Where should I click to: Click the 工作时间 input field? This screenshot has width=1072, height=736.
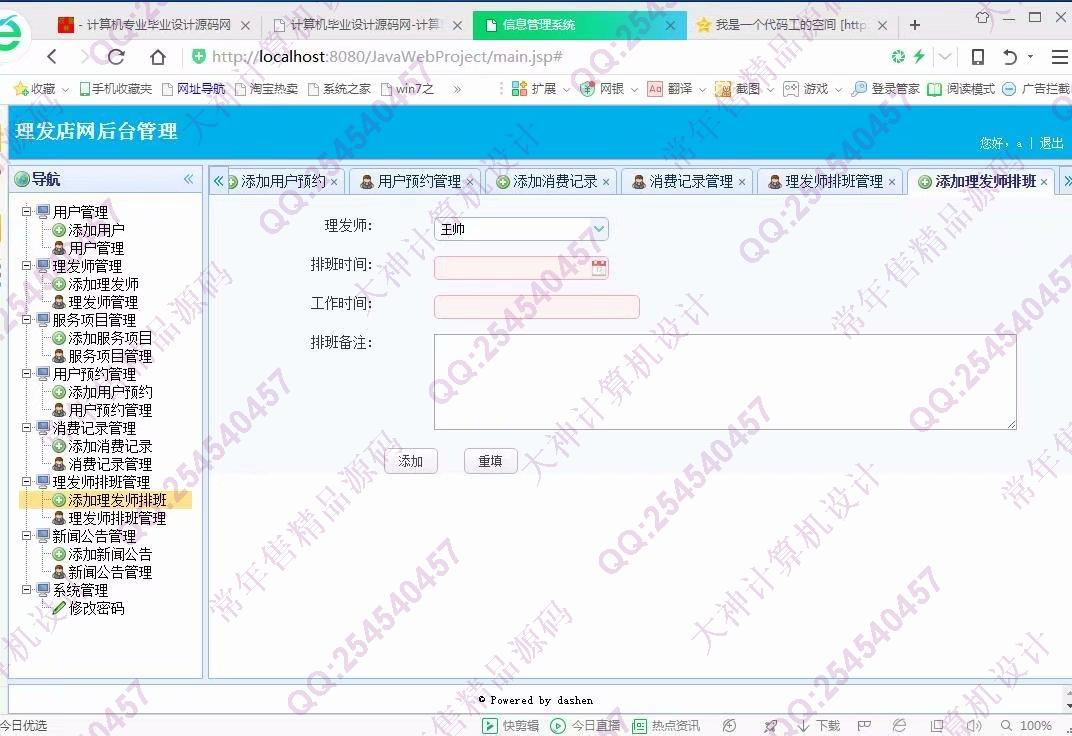(537, 307)
